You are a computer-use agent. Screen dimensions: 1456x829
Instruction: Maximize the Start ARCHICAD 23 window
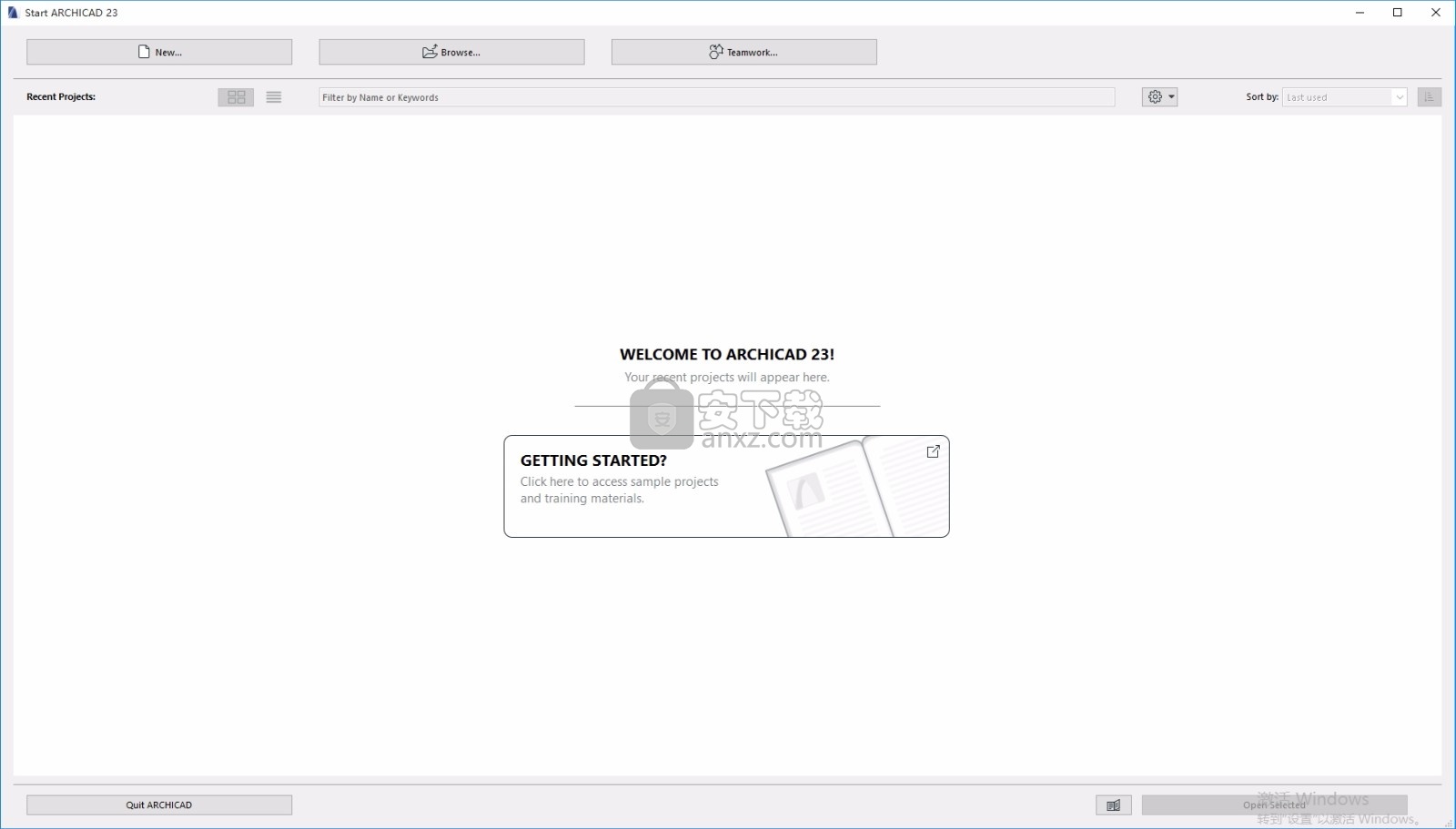[1398, 13]
